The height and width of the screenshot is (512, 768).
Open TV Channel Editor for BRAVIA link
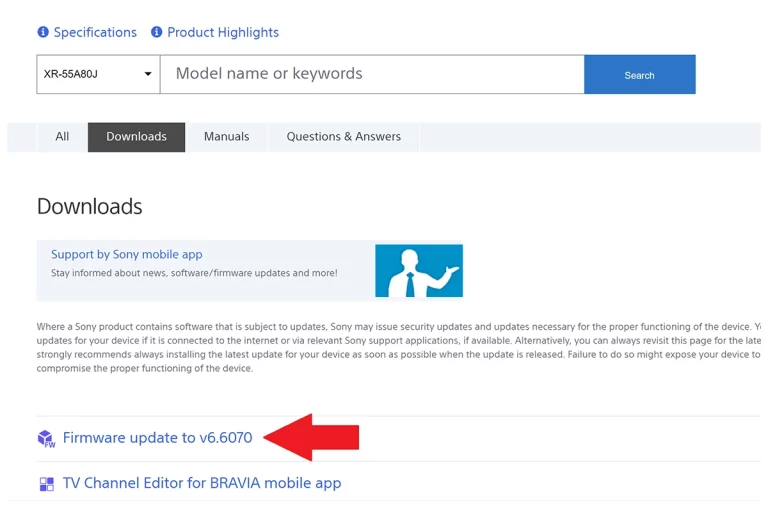coord(202,483)
